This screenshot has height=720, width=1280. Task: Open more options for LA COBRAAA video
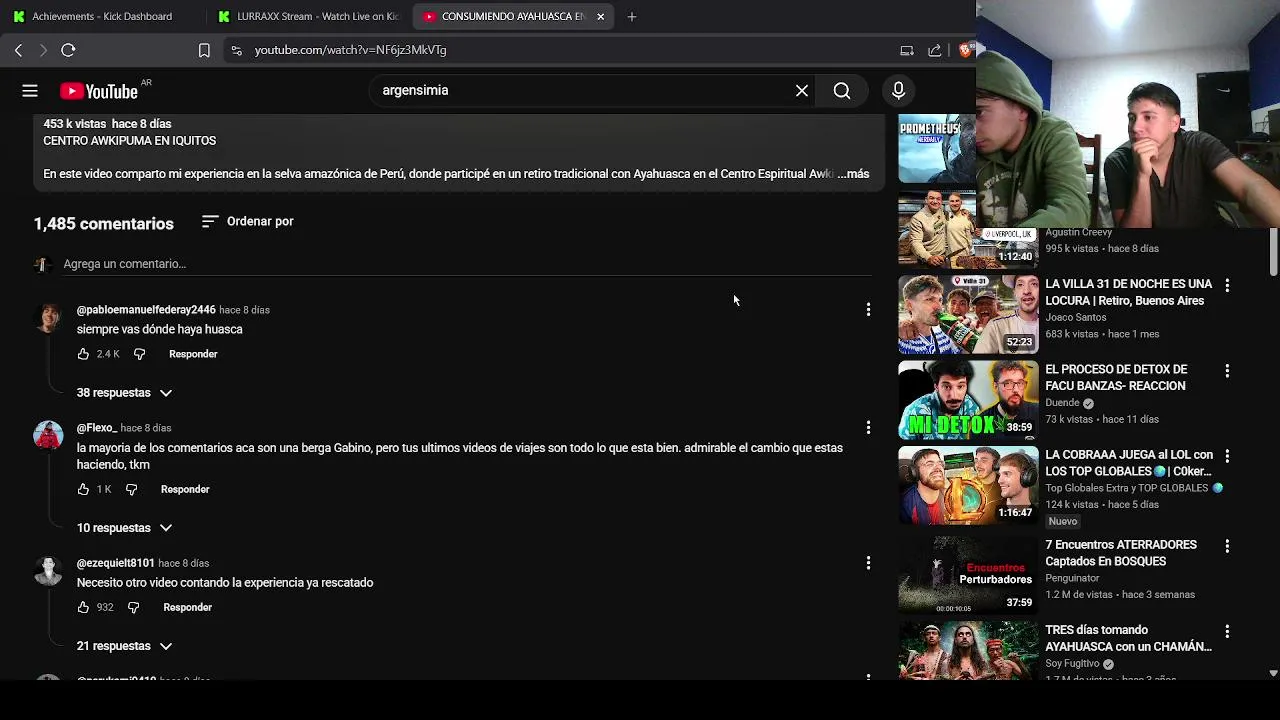coord(1227,456)
